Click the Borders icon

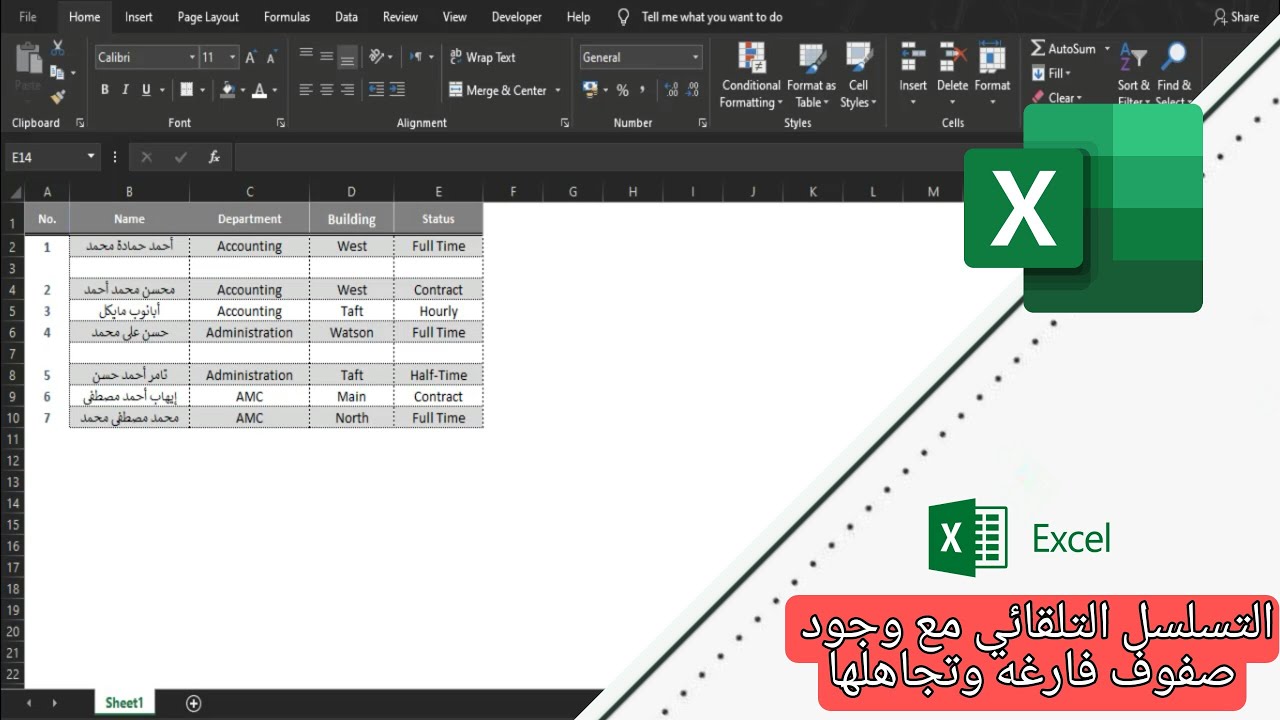pyautogui.click(x=186, y=90)
